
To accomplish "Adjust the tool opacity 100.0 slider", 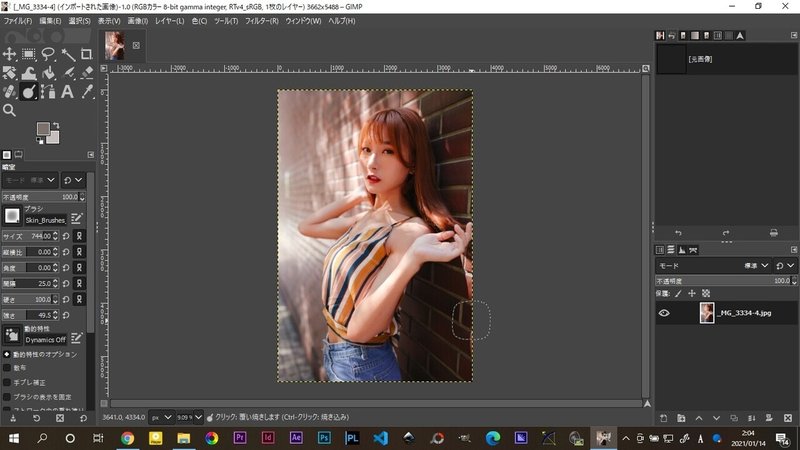I will (43, 197).
